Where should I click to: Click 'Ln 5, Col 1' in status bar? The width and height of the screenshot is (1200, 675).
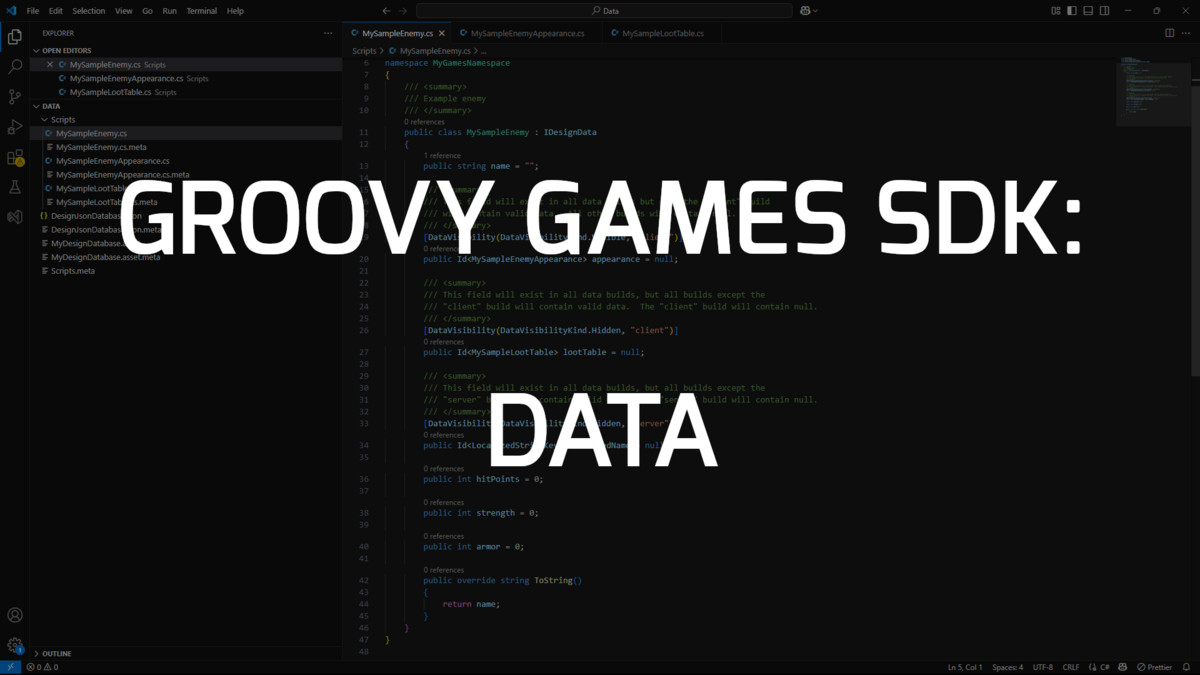(x=965, y=667)
